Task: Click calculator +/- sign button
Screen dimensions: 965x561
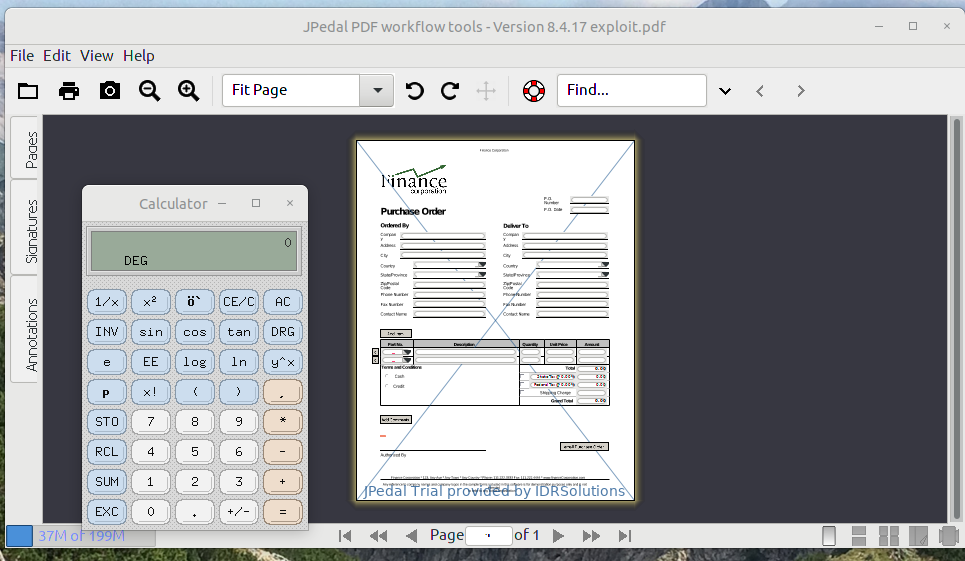Action: (239, 512)
